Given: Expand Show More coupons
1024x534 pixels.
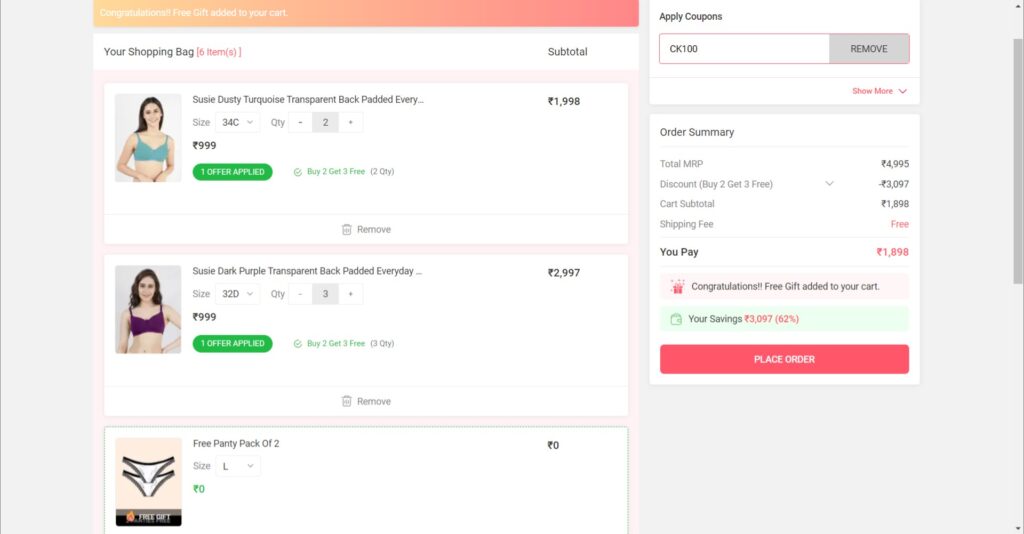Looking at the screenshot, I should pos(879,91).
